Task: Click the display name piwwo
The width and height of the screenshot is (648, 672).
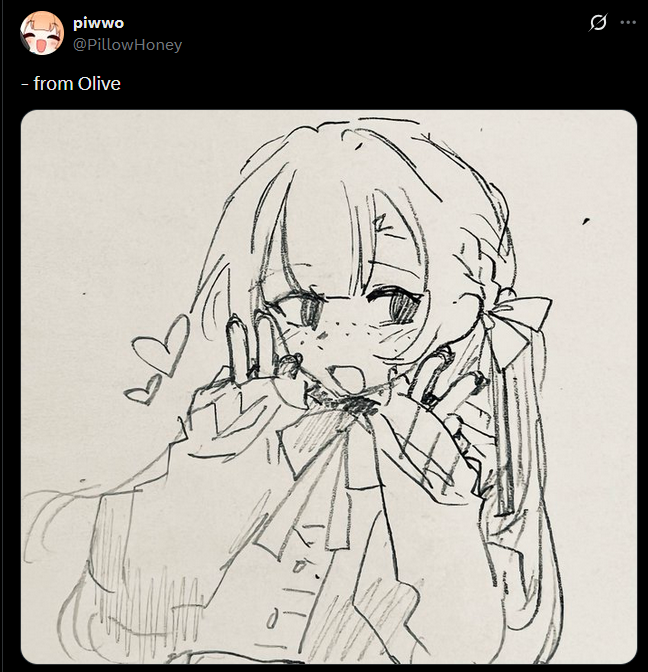Action: pyautogui.click(x=99, y=23)
